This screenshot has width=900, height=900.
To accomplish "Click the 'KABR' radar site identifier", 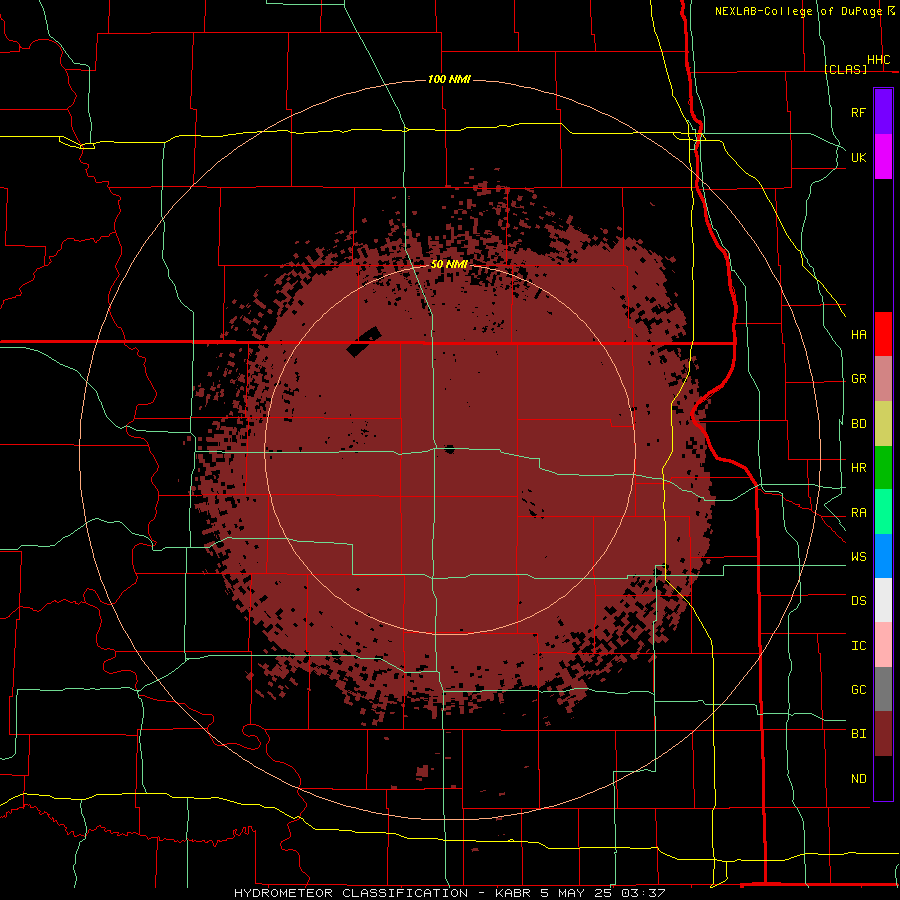I will click(x=513, y=893).
